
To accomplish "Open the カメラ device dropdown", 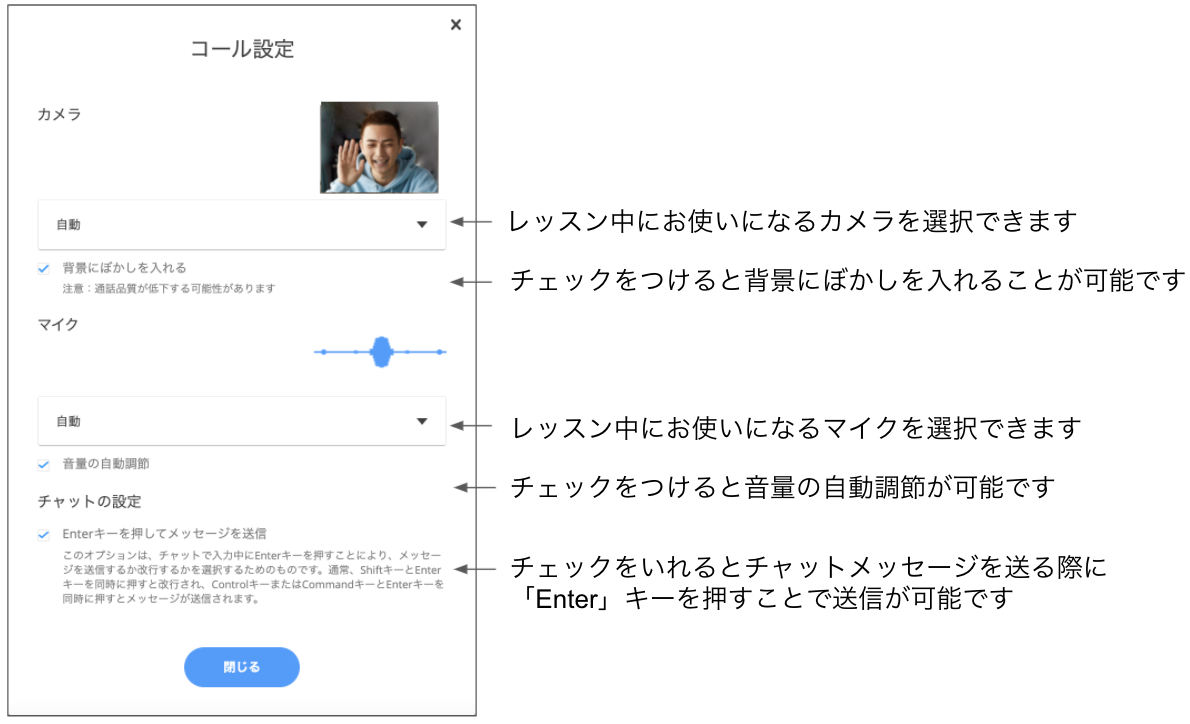I will (240, 224).
